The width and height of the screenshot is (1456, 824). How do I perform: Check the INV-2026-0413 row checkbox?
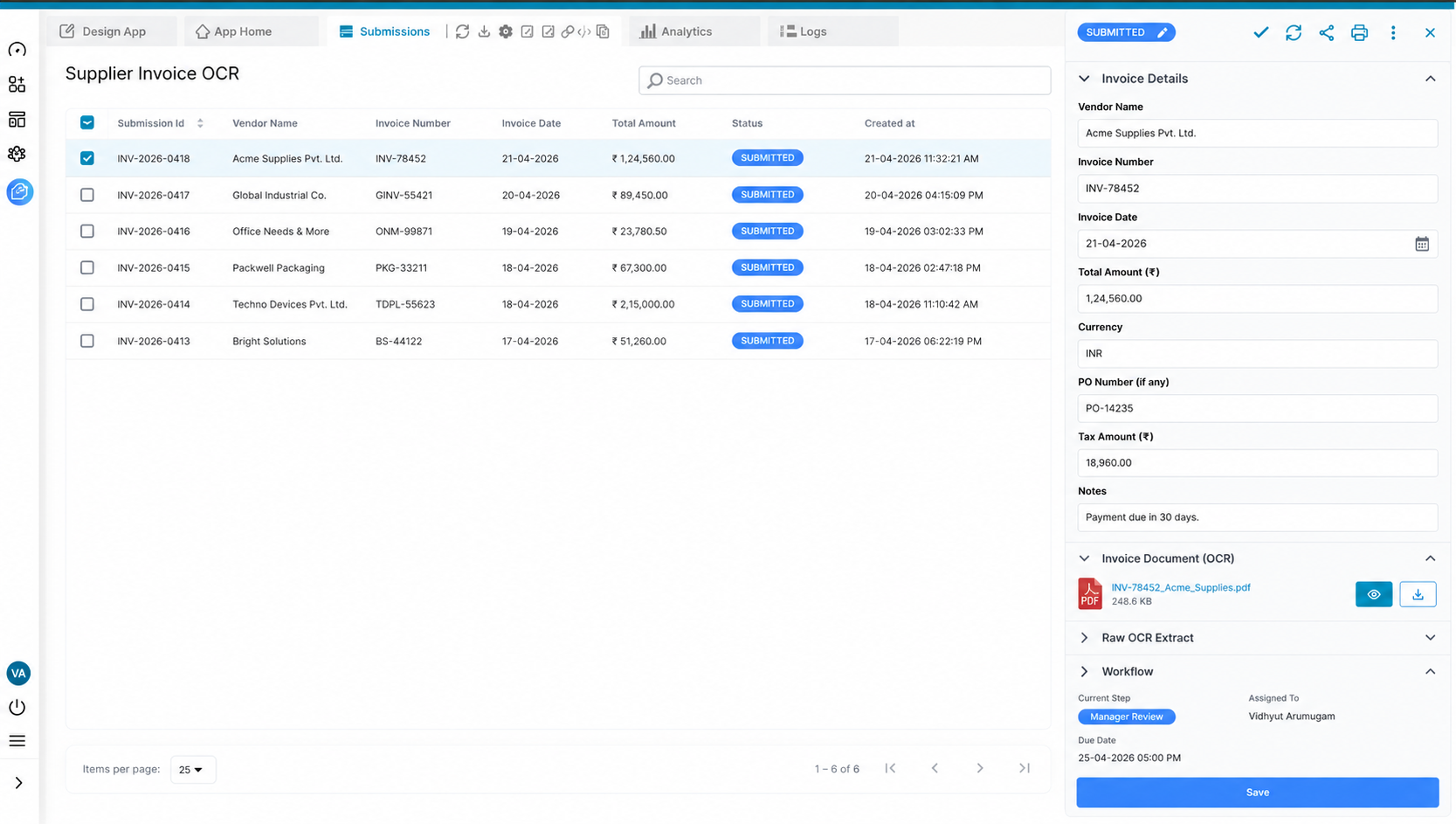coord(87,341)
